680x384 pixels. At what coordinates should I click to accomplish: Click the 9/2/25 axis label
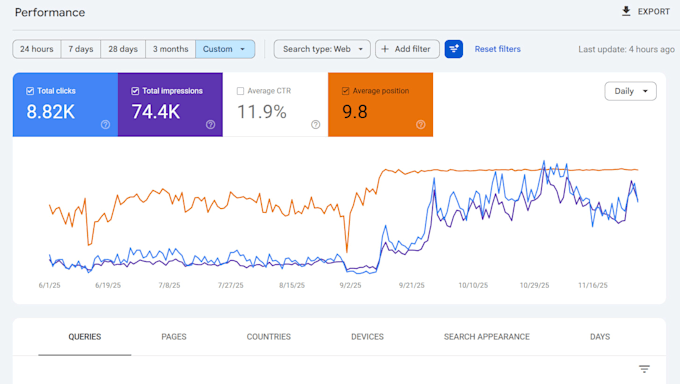click(350, 285)
